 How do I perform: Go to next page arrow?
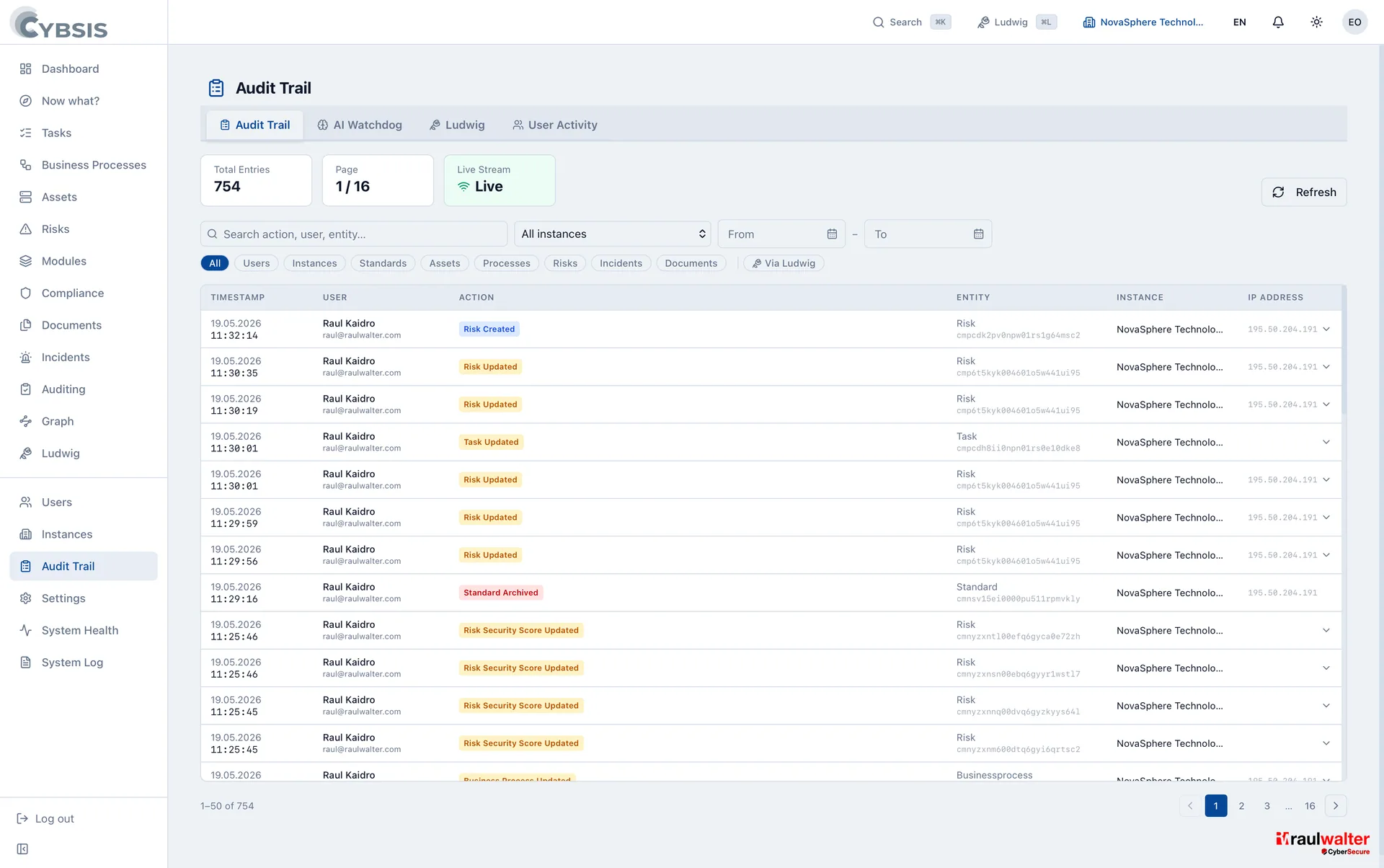[1336, 806]
